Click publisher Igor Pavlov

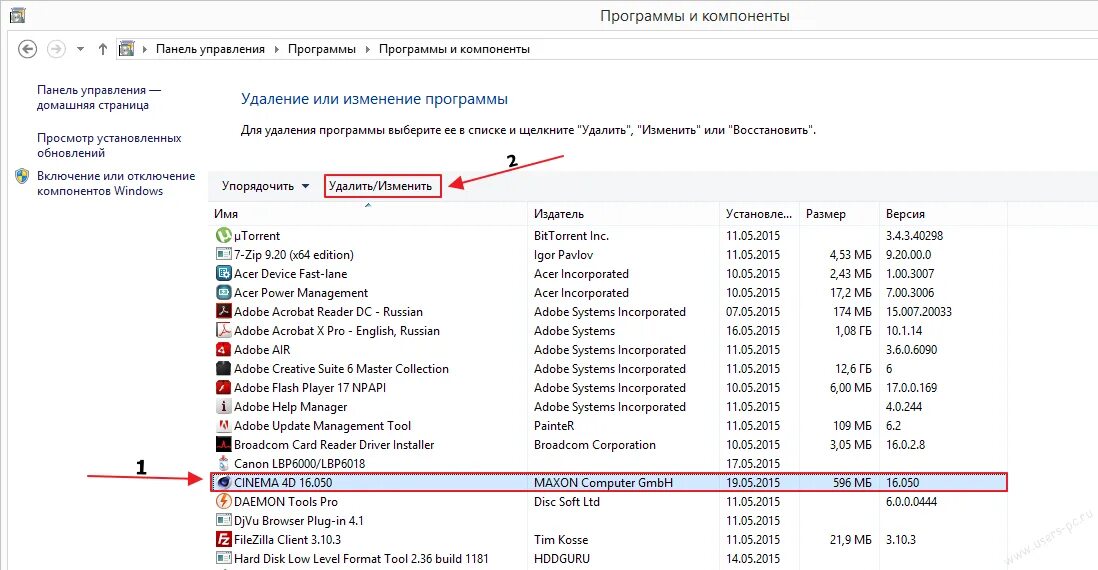coord(563,255)
